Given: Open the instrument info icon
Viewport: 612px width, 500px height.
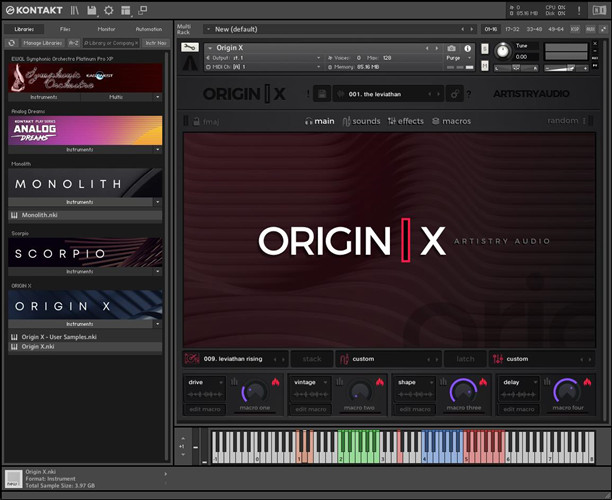Looking at the screenshot, I should [468, 48].
